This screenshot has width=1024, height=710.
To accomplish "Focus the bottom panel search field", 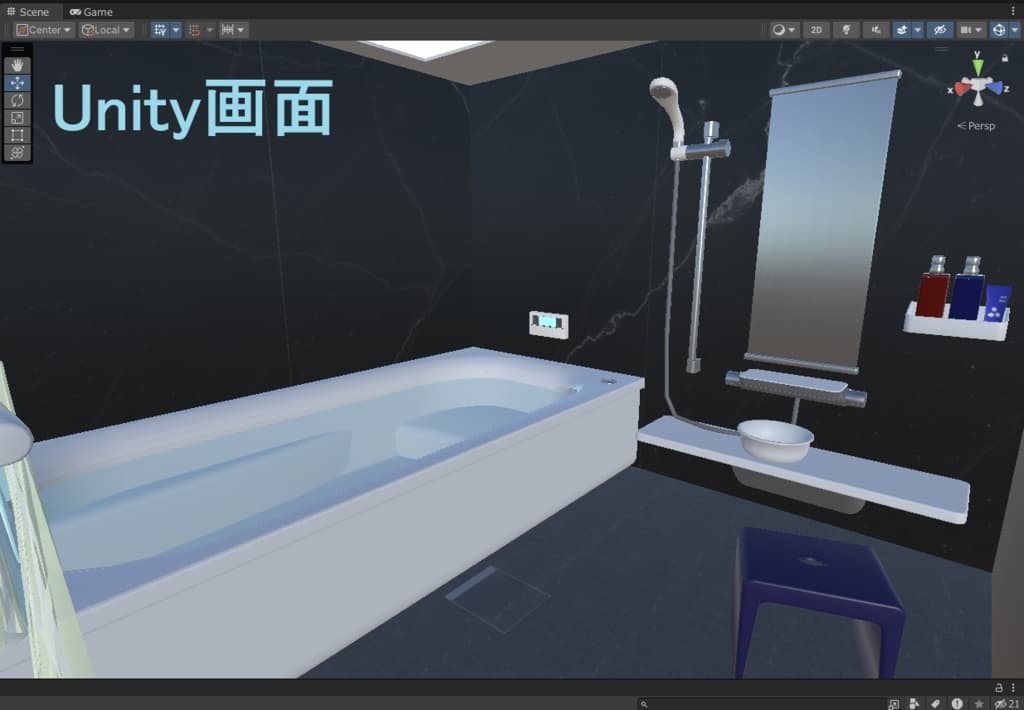I will tap(760, 703).
